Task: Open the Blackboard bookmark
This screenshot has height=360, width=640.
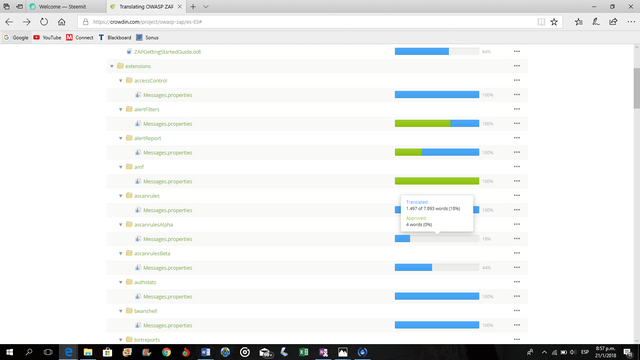Action: pos(115,38)
